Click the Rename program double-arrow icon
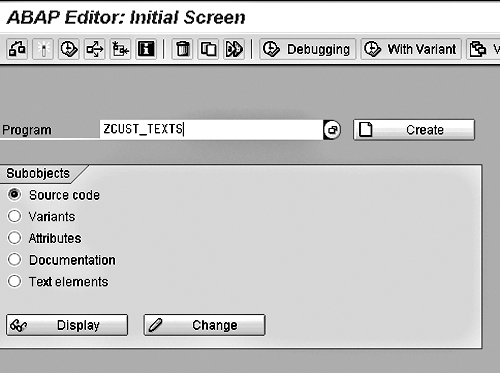Screen dimensions: 500x373 pyautogui.click(x=234, y=49)
